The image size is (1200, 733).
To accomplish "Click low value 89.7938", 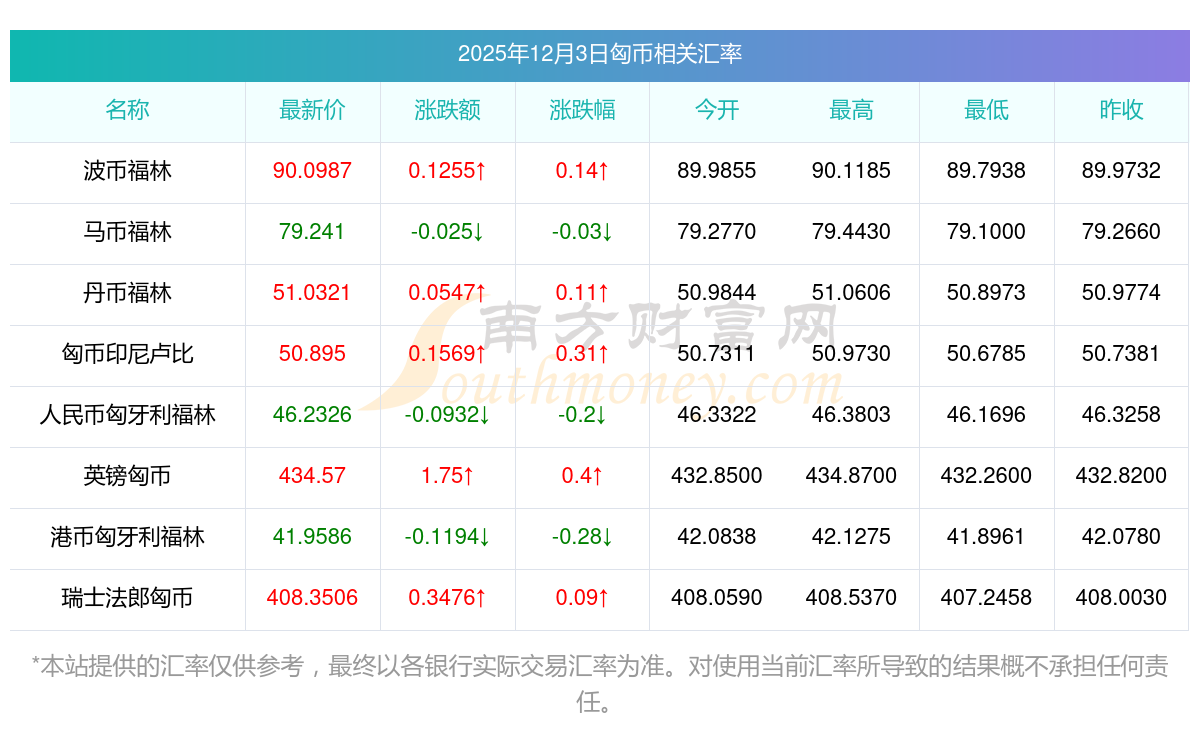I will [x=987, y=171].
